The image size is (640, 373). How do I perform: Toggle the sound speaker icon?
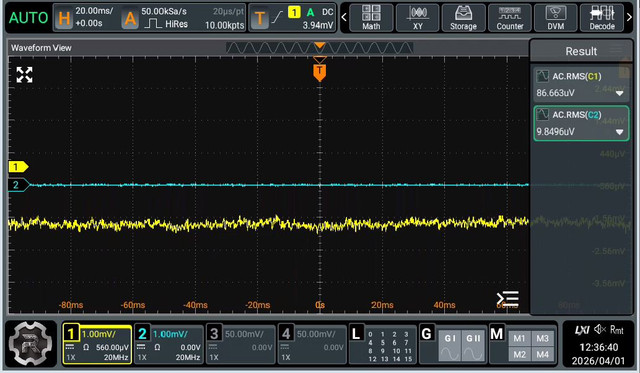pos(600,329)
